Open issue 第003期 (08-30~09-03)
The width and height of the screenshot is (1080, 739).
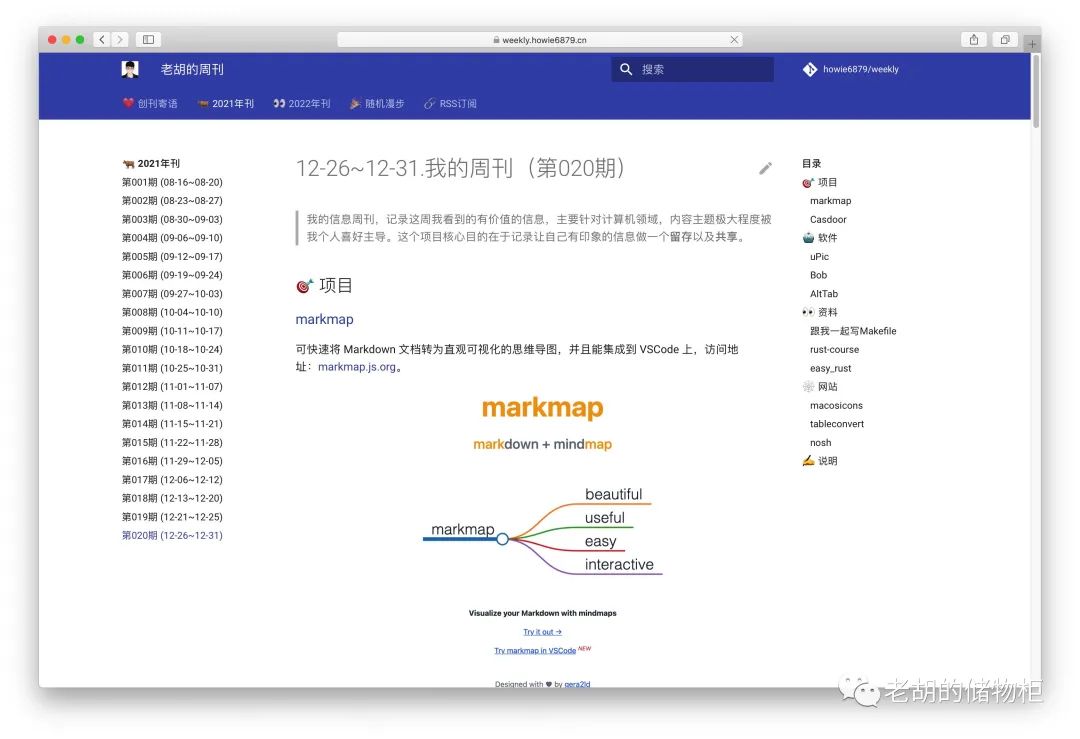(x=172, y=219)
